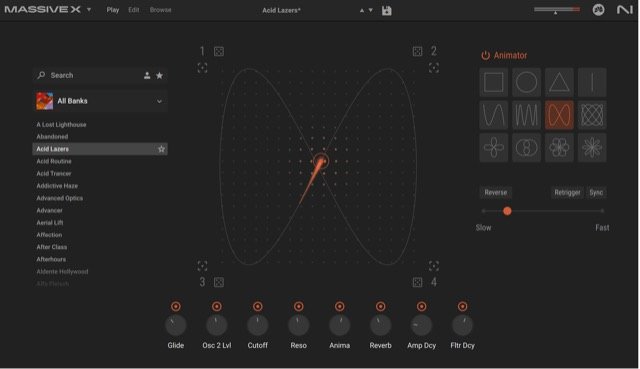Image resolution: width=640 pixels, height=369 pixels.
Task: Click the dice randomize icon for corner 1
Action: 219,51
